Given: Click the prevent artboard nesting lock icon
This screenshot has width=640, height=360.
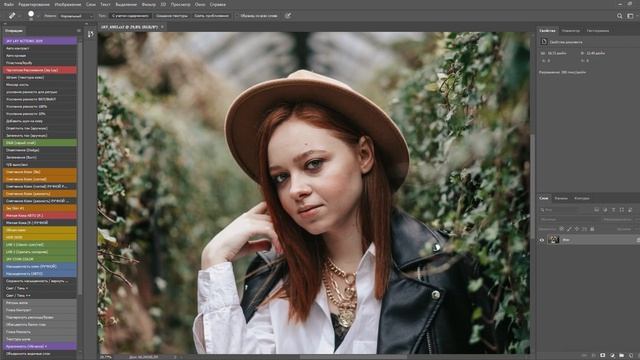Looking at the screenshot, I should point(584,229).
